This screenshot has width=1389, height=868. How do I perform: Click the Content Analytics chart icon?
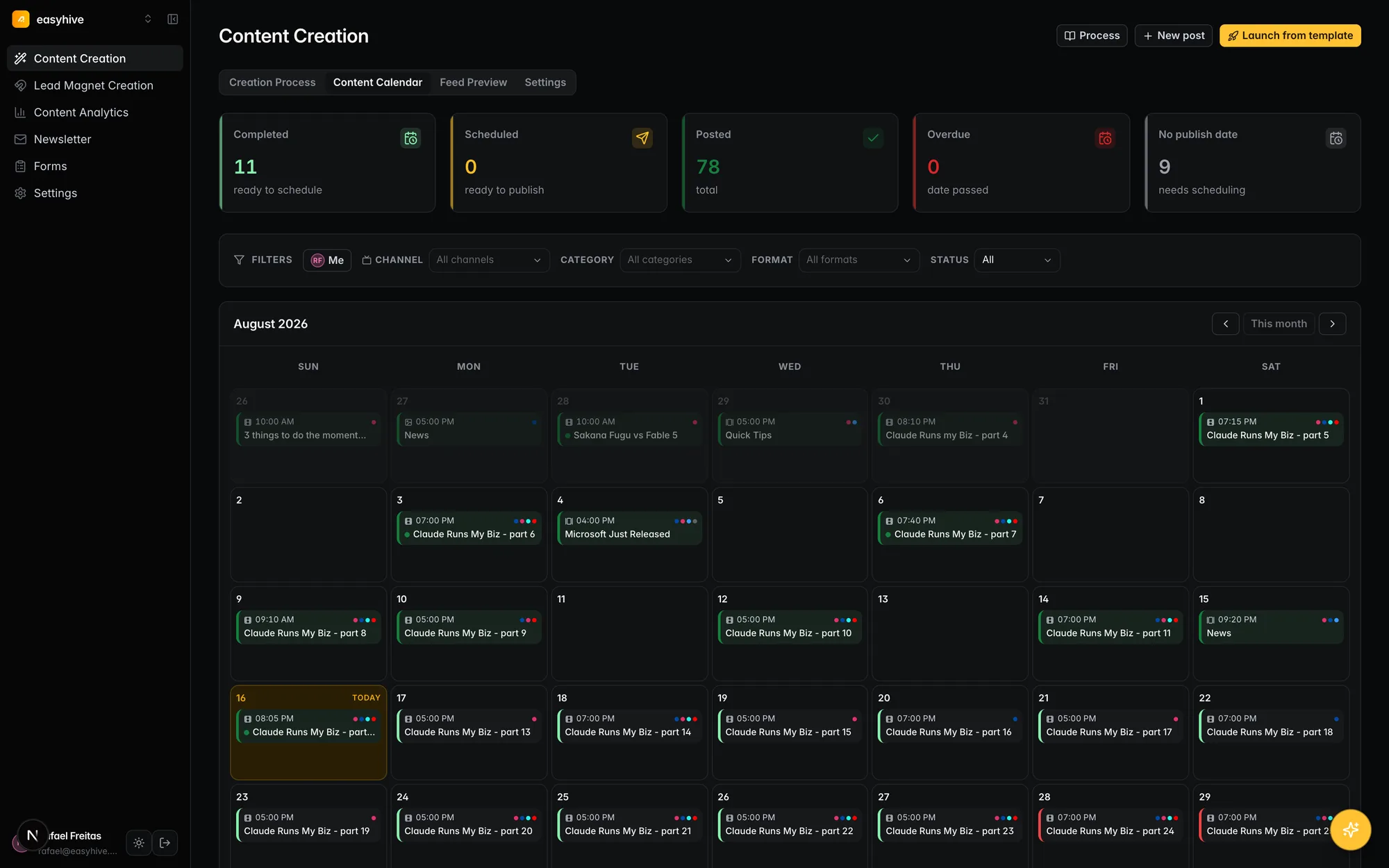(x=21, y=112)
